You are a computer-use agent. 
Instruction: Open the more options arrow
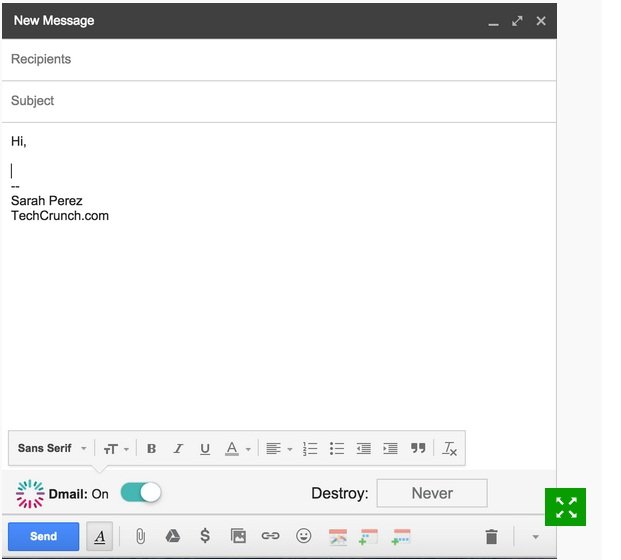(x=535, y=537)
